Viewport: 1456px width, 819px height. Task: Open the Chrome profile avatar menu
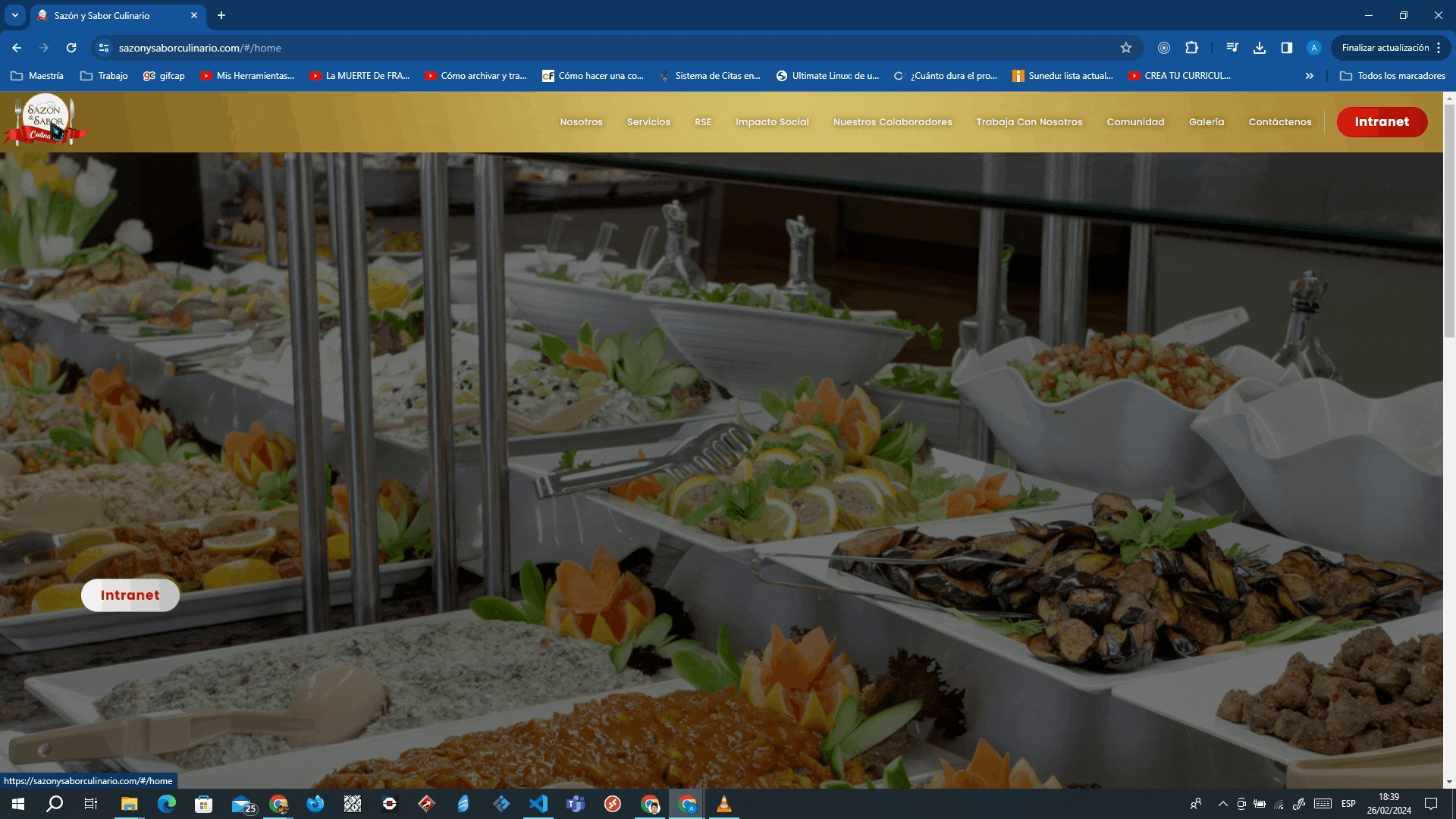coord(1313,47)
